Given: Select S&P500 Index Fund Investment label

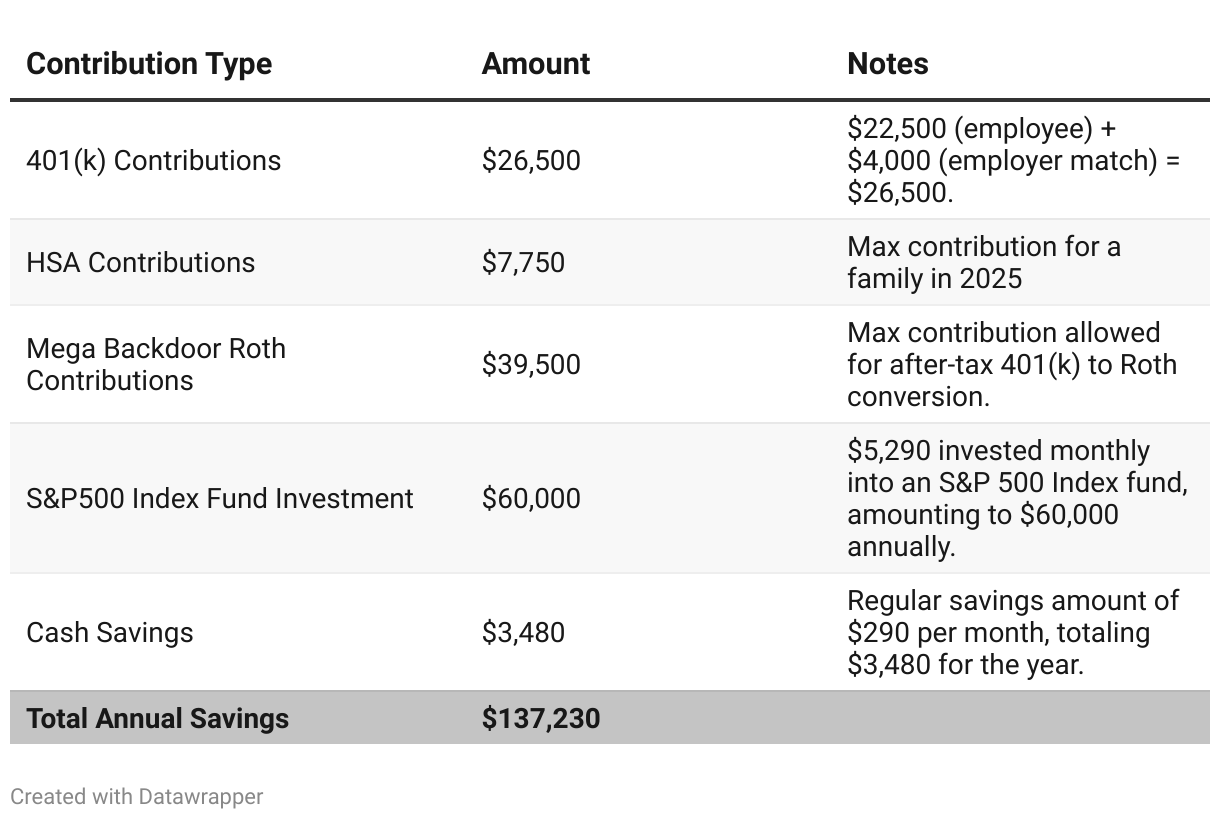Looking at the screenshot, I should pos(220,498).
